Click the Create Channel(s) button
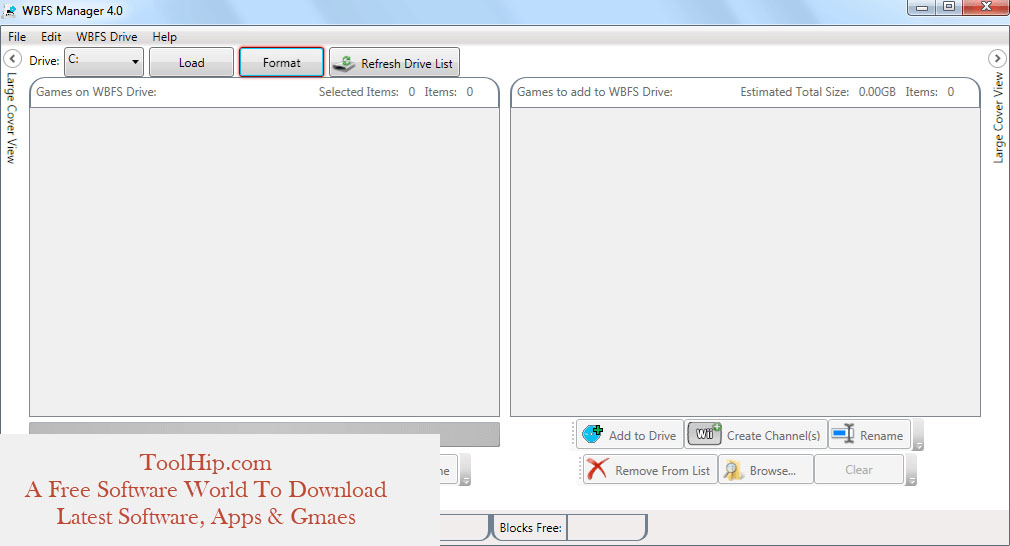 [x=756, y=435]
